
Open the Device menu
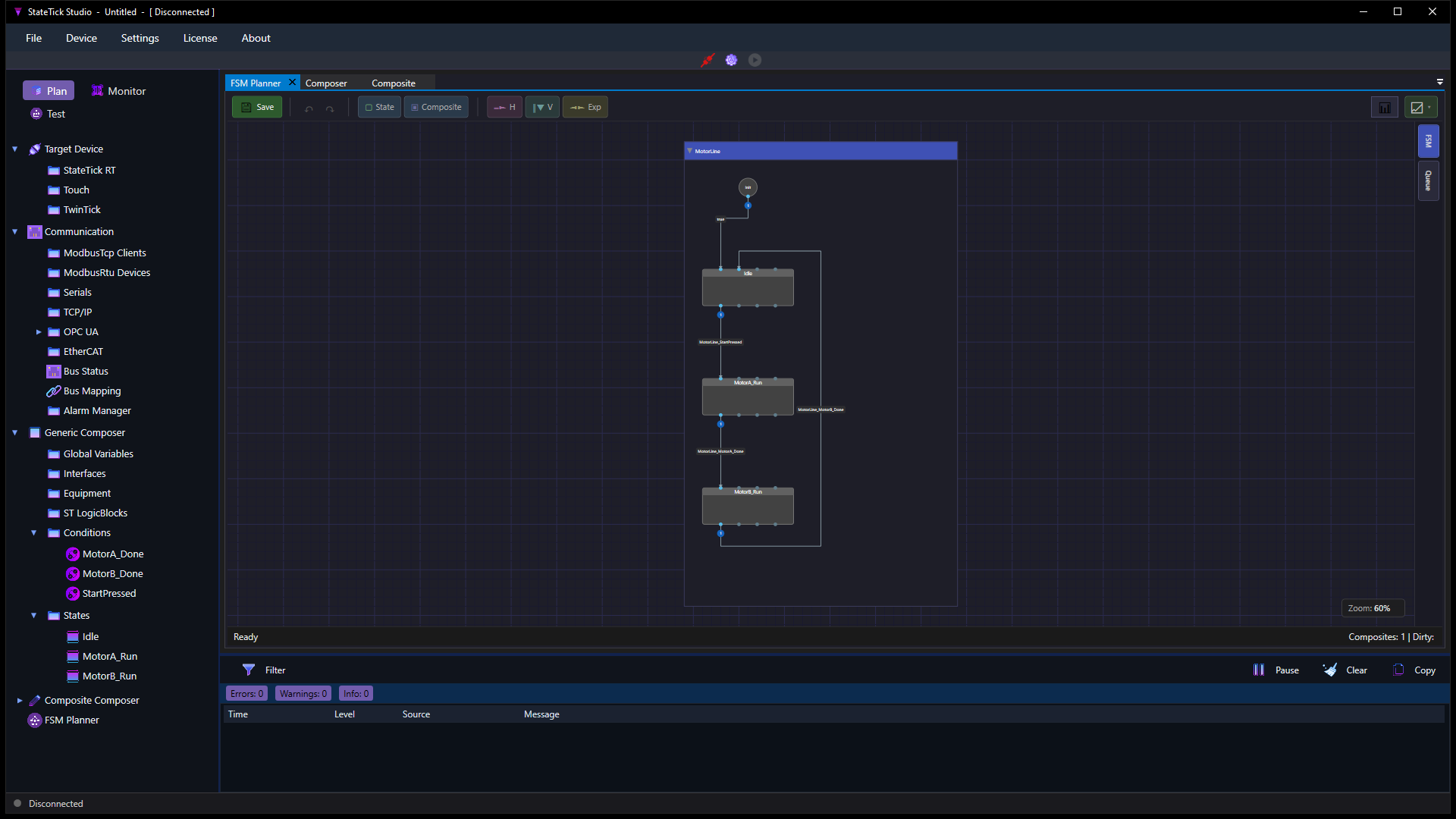pyautogui.click(x=81, y=38)
